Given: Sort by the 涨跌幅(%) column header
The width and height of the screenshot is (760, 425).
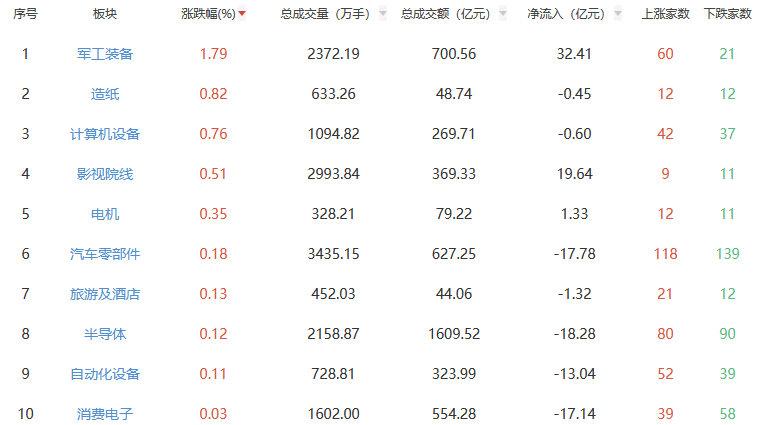Looking at the screenshot, I should point(208,14).
